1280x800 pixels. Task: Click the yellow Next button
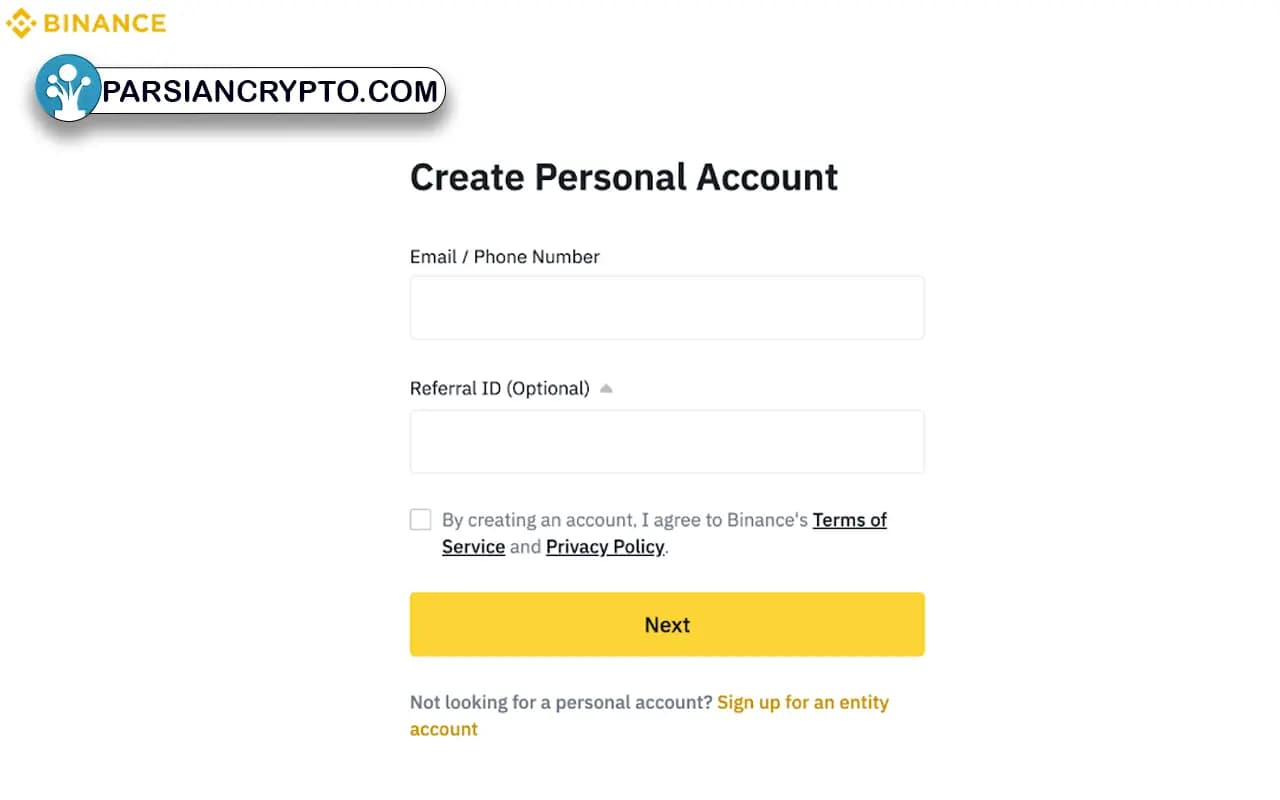[x=667, y=624]
